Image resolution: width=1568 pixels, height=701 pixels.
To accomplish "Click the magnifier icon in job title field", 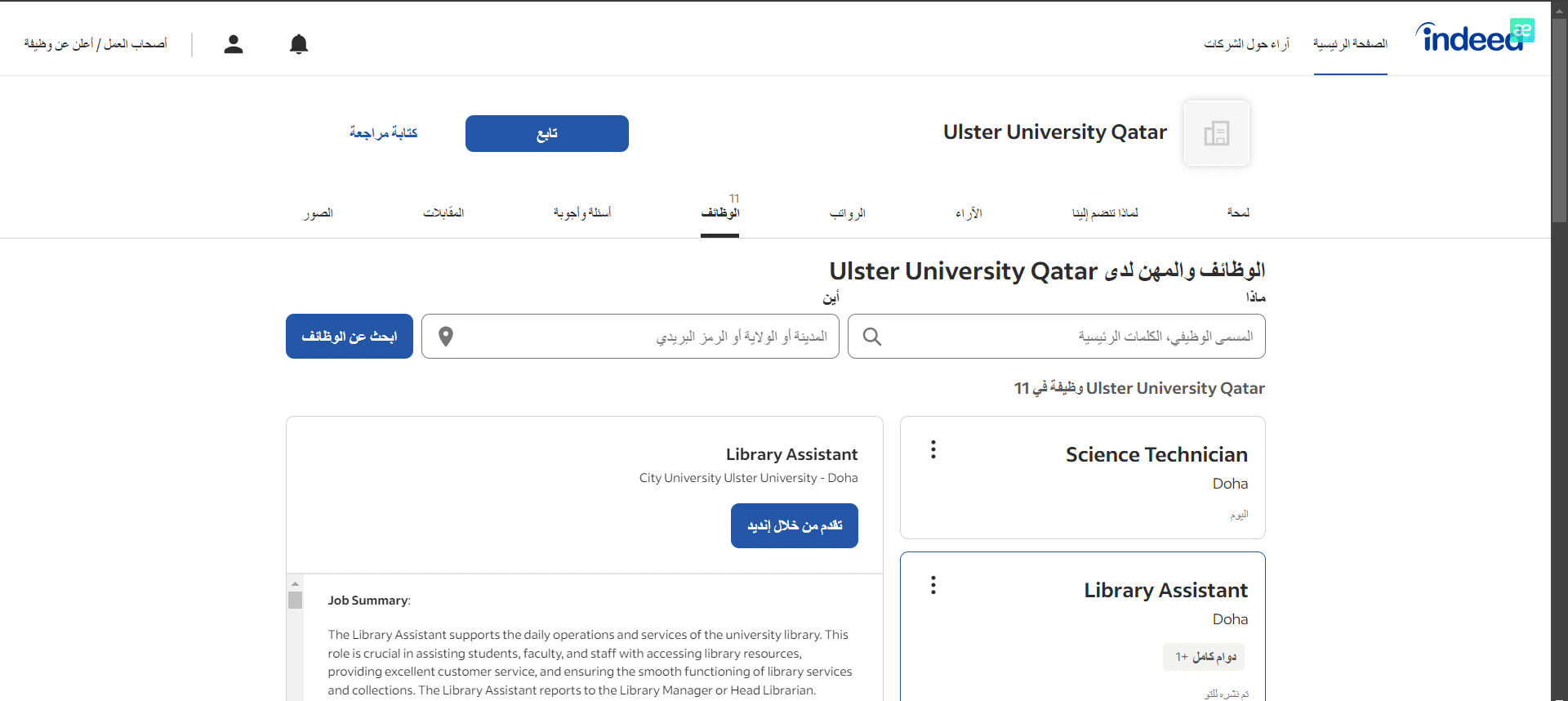I will coord(872,337).
